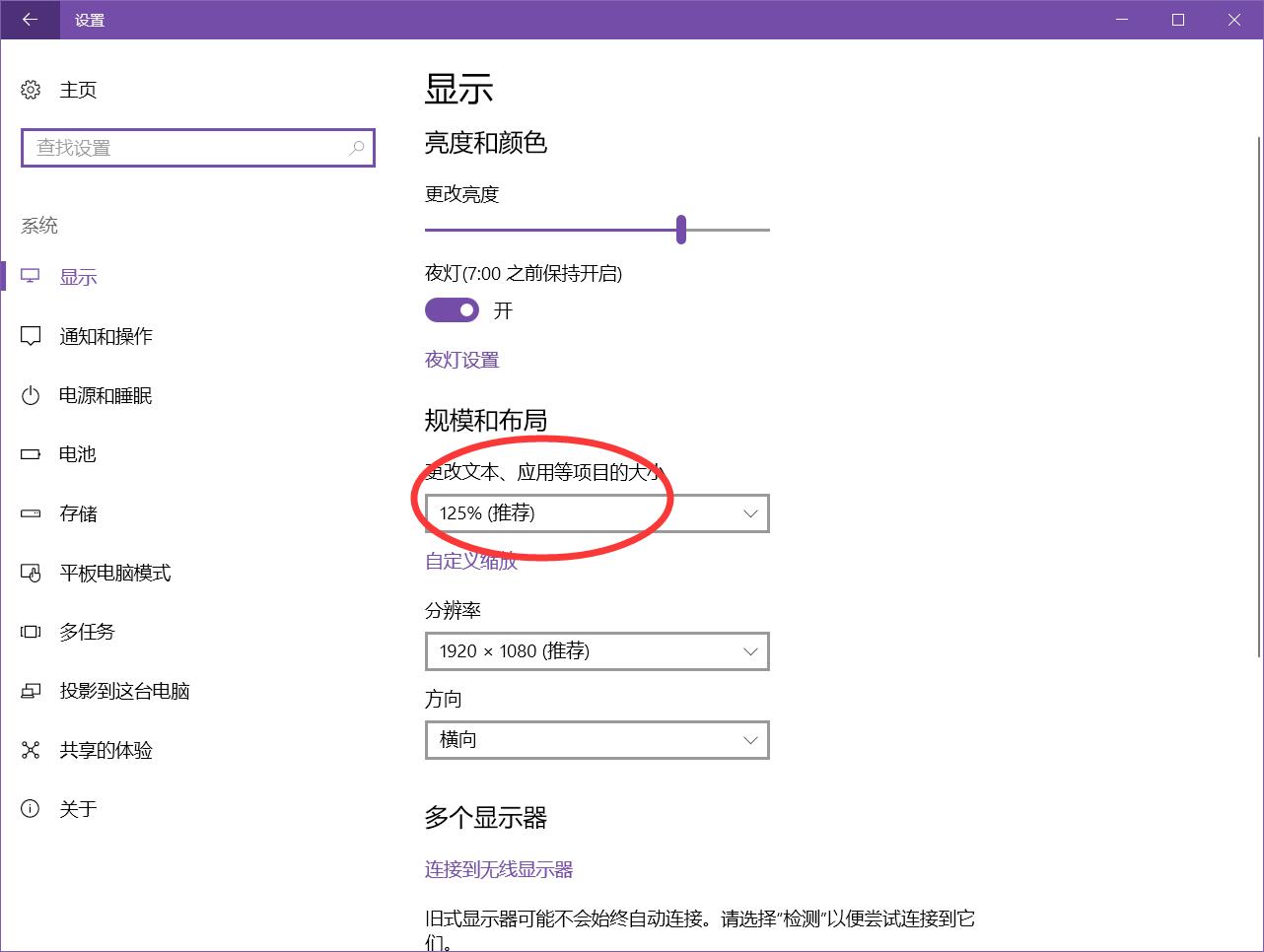Click the power and sleep icon
Viewport: 1264px width, 952px height.
31,395
